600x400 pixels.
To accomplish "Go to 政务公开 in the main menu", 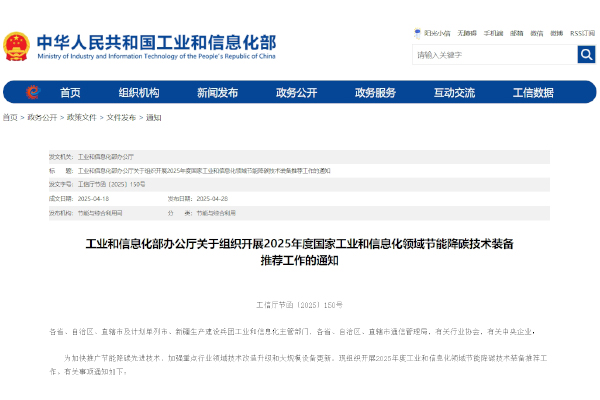I will (x=296, y=92).
